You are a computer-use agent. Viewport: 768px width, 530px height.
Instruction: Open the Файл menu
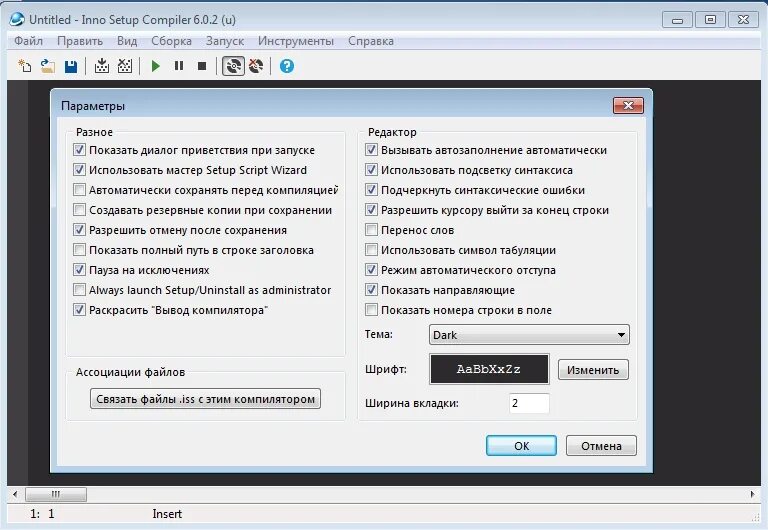[x=28, y=41]
